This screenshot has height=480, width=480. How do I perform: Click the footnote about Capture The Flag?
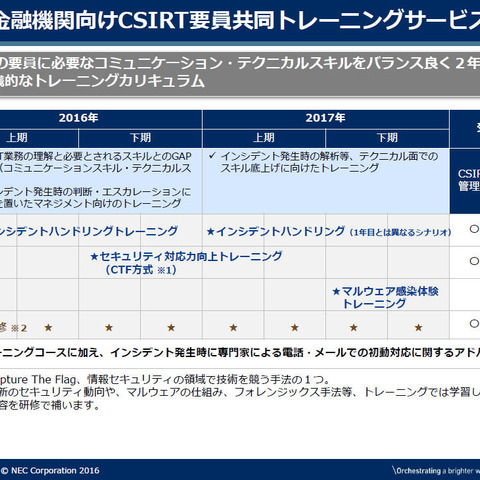(165, 379)
